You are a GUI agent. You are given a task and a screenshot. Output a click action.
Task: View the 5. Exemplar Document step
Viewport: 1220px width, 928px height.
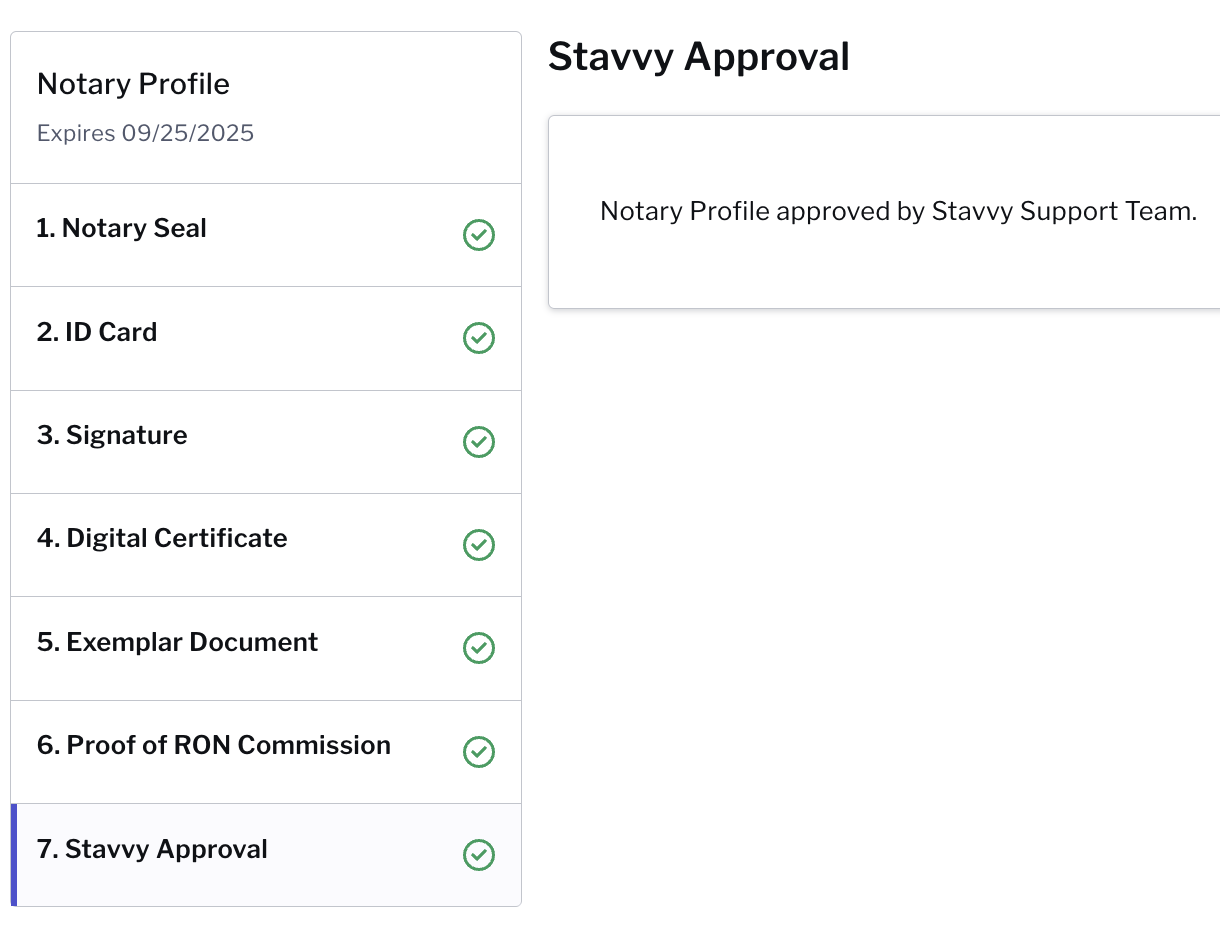click(x=266, y=649)
